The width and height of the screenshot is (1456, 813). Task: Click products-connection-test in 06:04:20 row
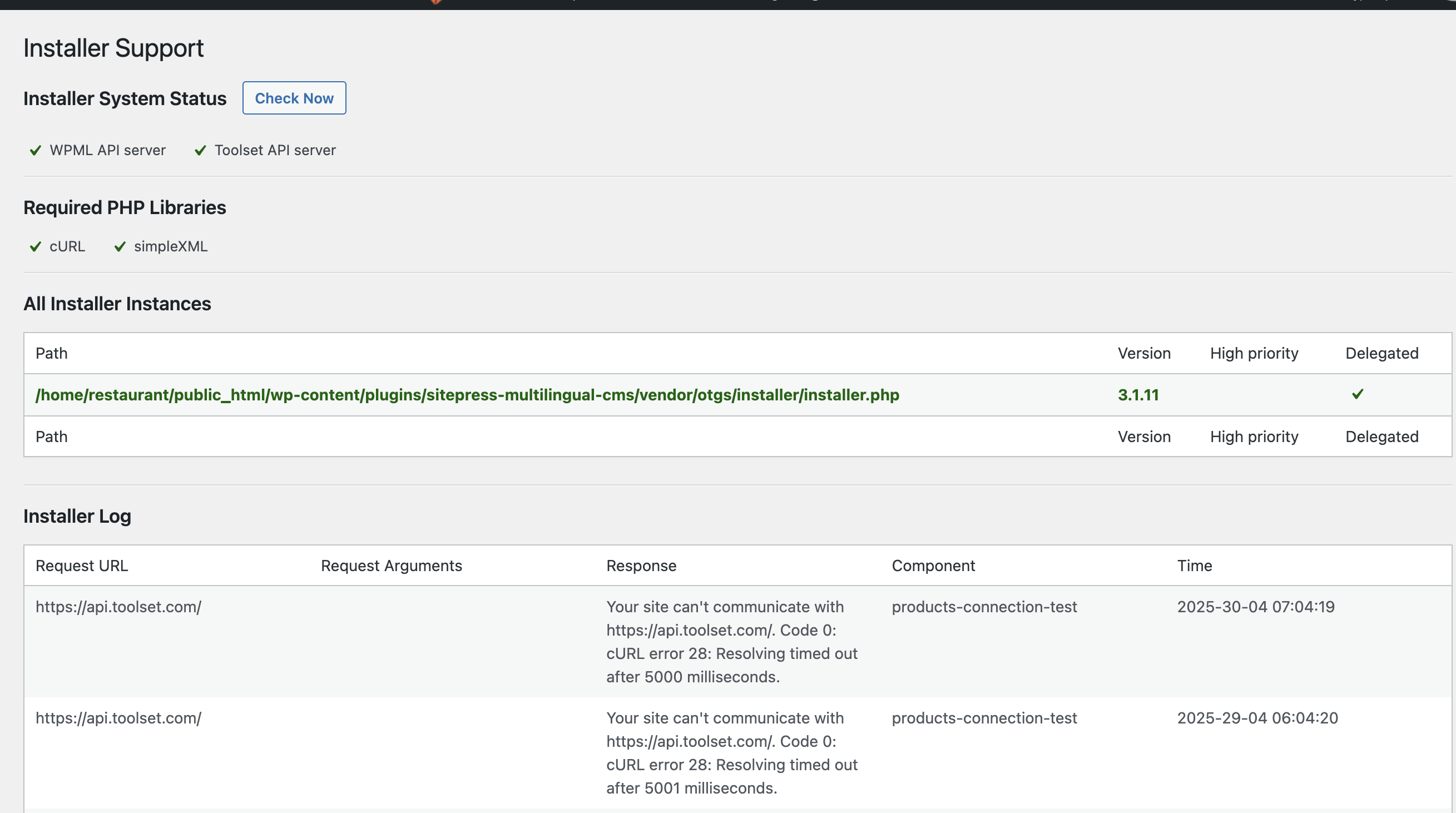pyautogui.click(x=984, y=718)
